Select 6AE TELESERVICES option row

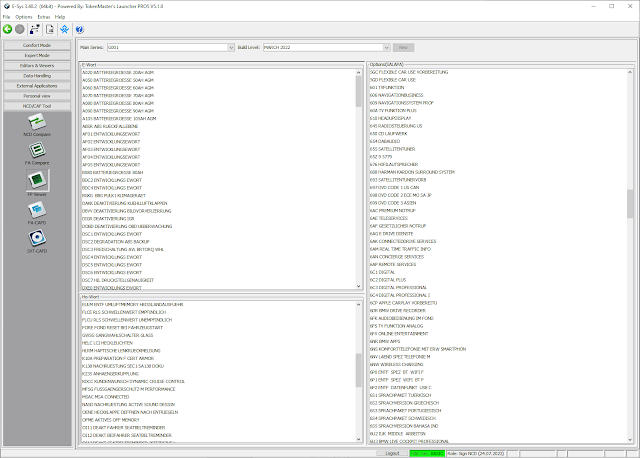pos(498,218)
